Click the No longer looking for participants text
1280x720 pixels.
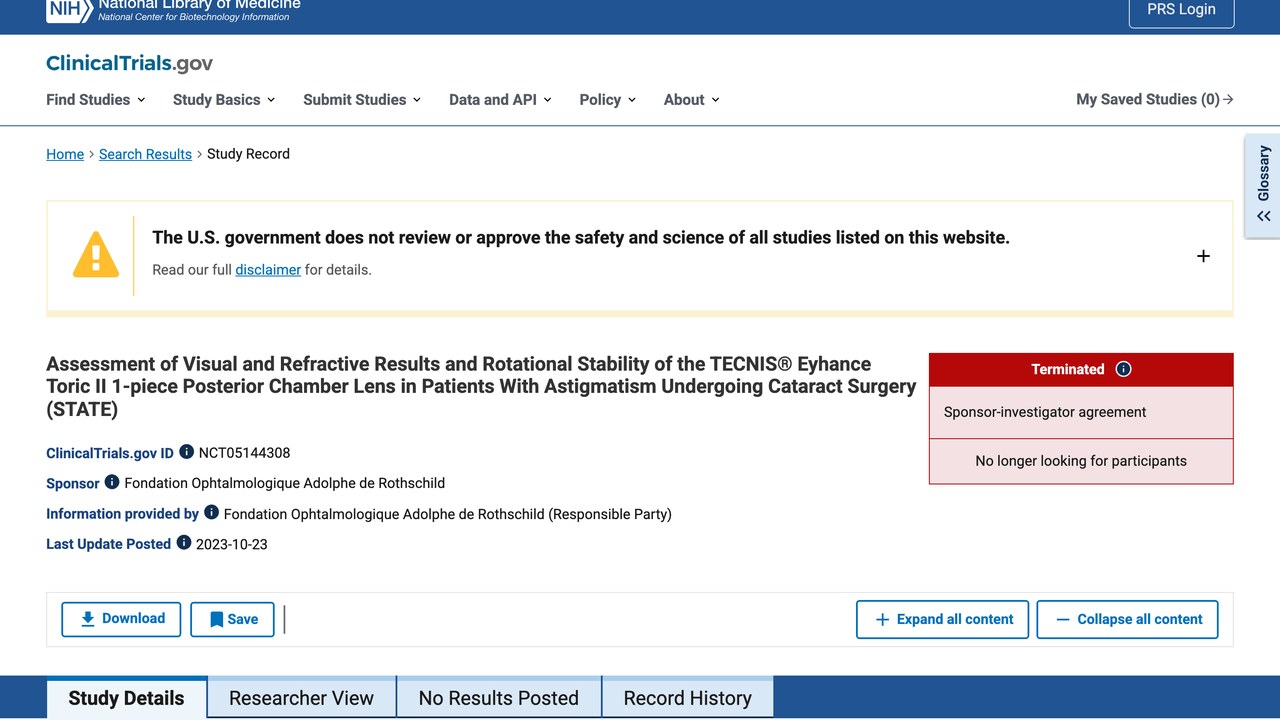click(x=1081, y=461)
